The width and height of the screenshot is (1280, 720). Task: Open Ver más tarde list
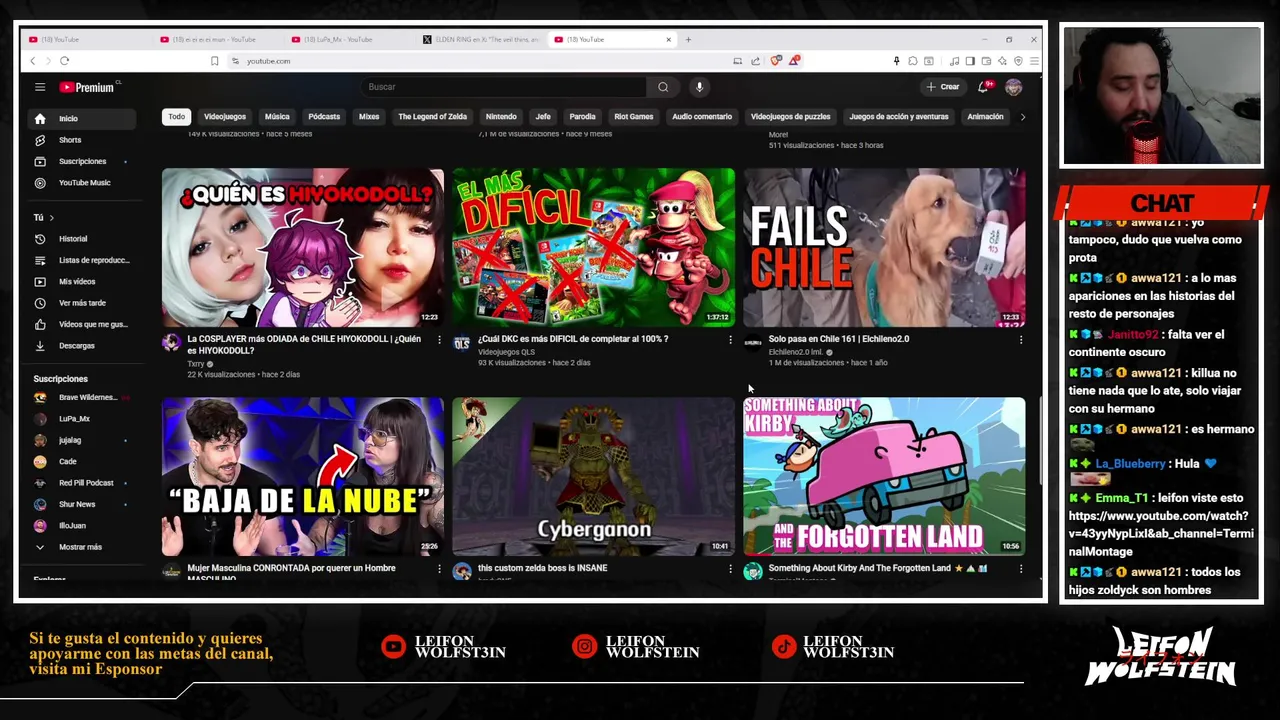84,303
